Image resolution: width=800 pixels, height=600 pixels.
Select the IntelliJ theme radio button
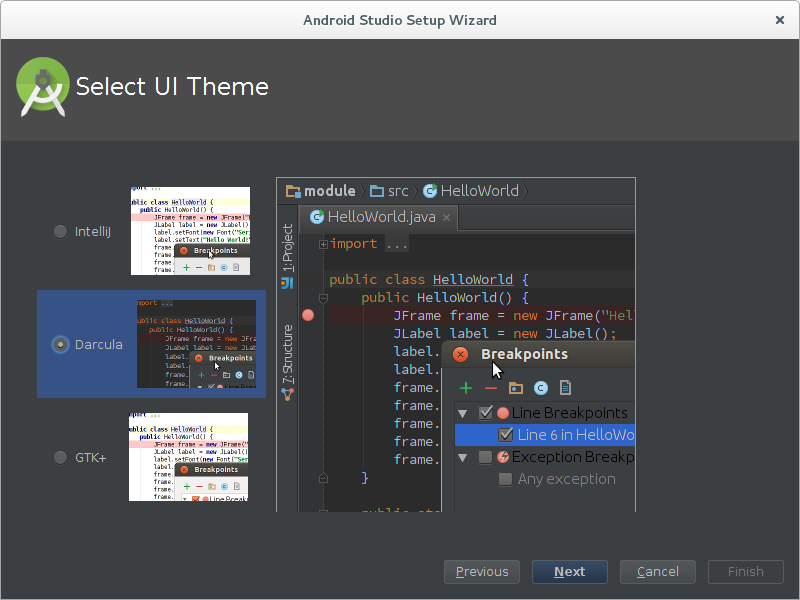[x=60, y=232]
